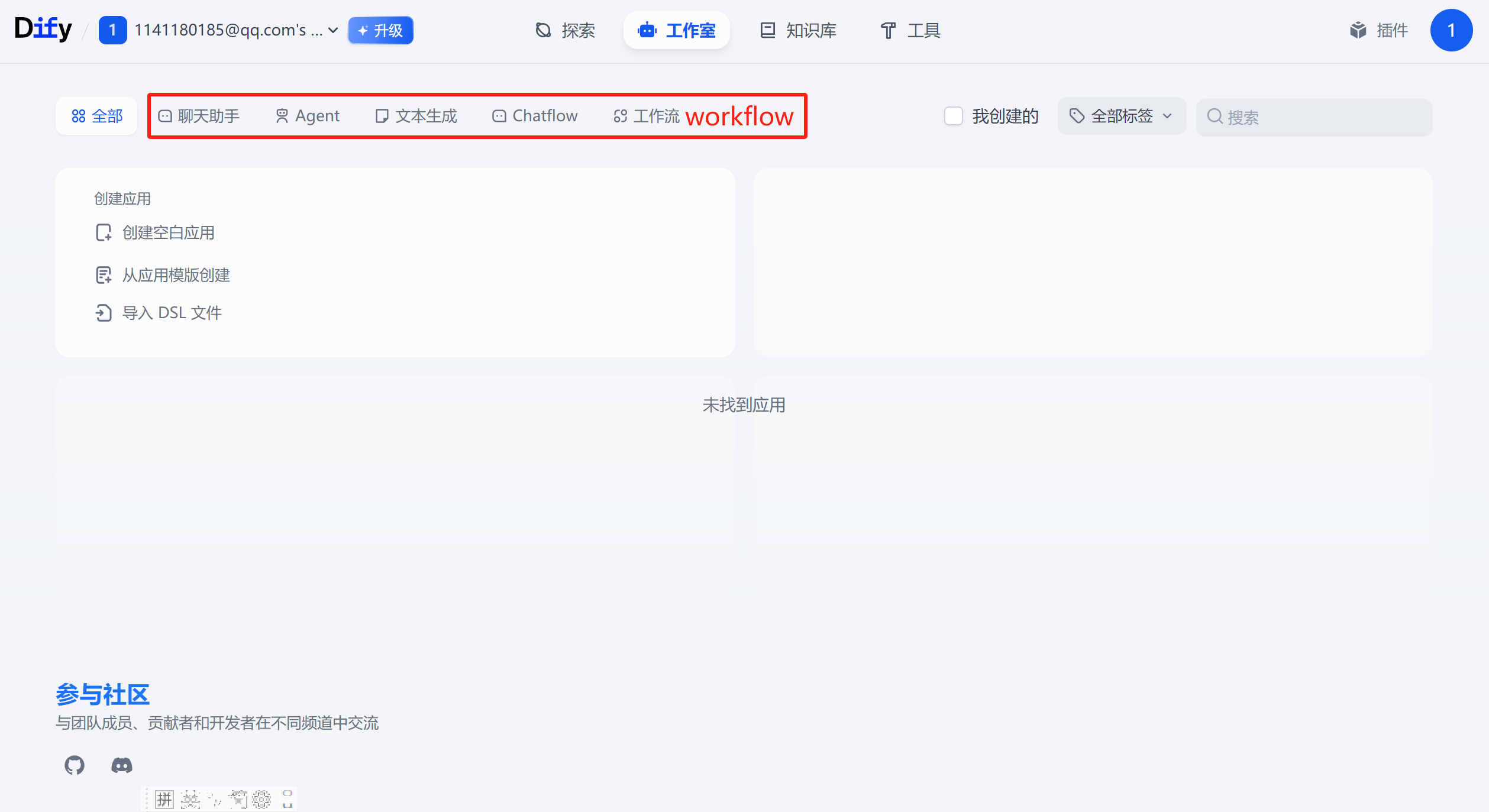1489x812 pixels.
Task: Click the Create from template icon
Action: coord(104,275)
